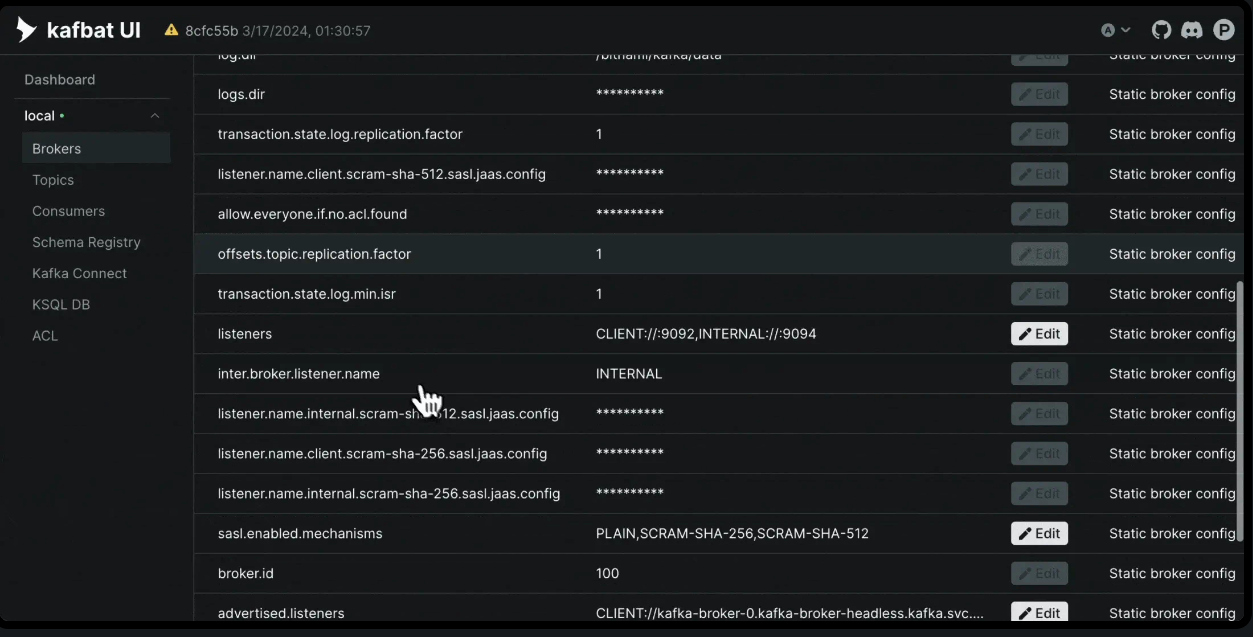The height and width of the screenshot is (637, 1253).
Task: Edit advertised.listeners config
Action: (x=1039, y=613)
